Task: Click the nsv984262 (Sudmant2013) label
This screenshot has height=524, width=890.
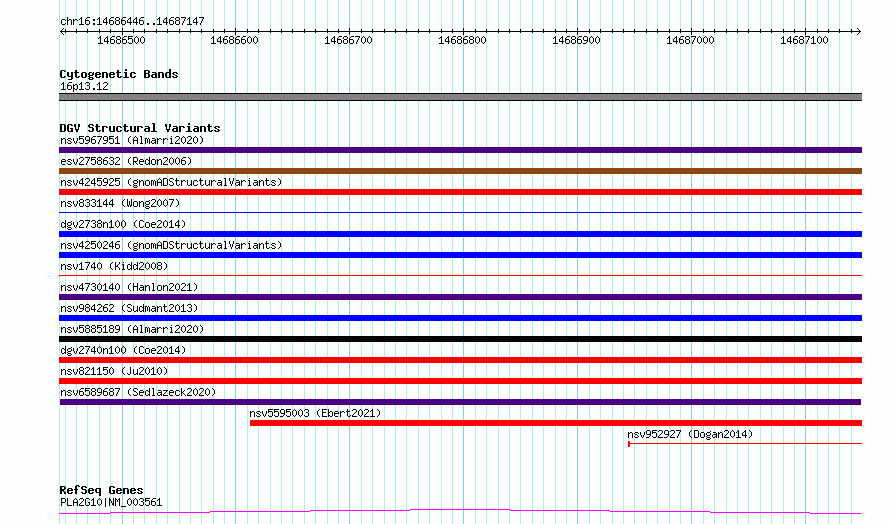Action: [x=129, y=308]
